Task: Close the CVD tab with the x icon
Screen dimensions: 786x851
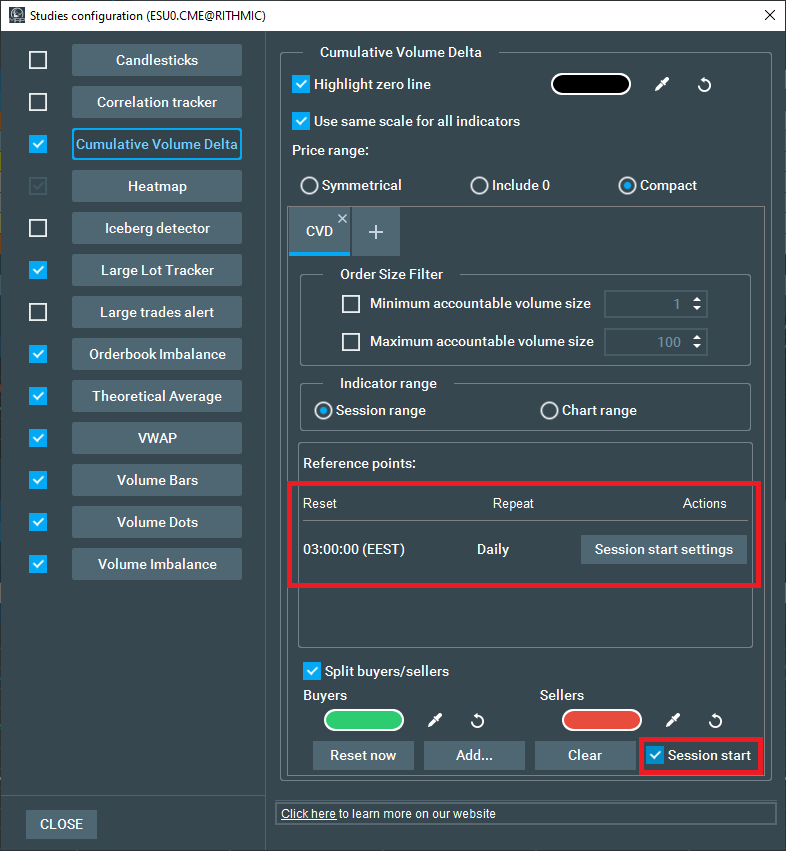Action: (x=342, y=218)
